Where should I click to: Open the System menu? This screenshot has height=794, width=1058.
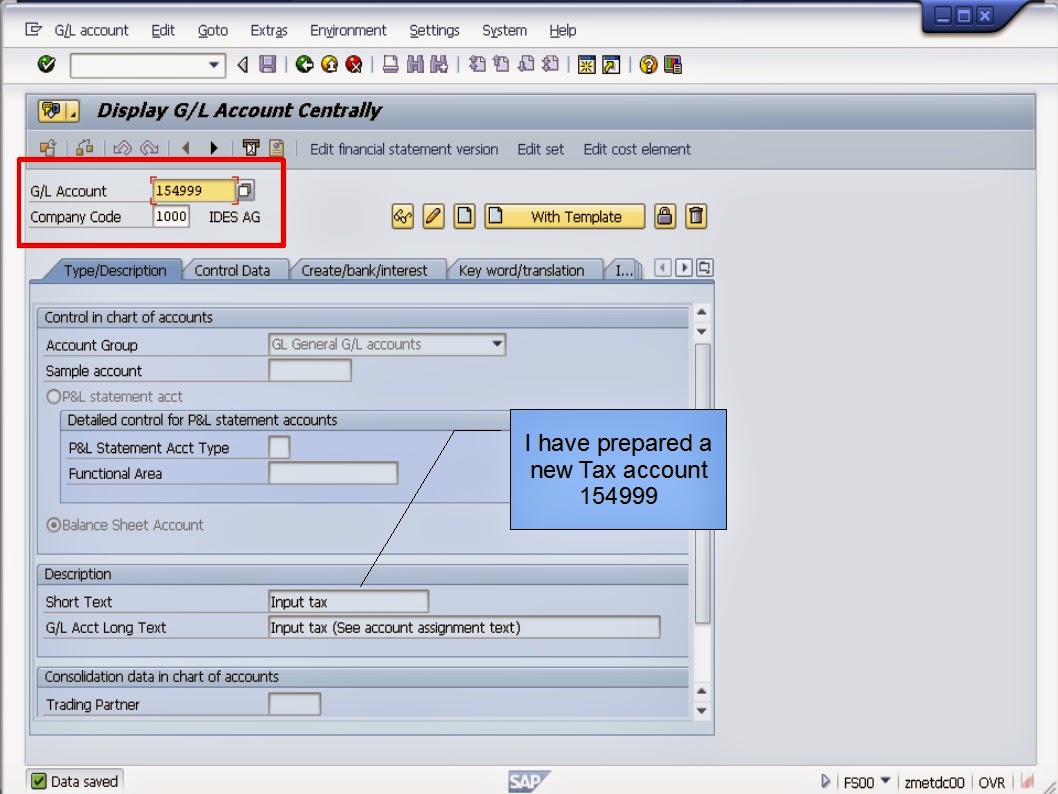[504, 30]
